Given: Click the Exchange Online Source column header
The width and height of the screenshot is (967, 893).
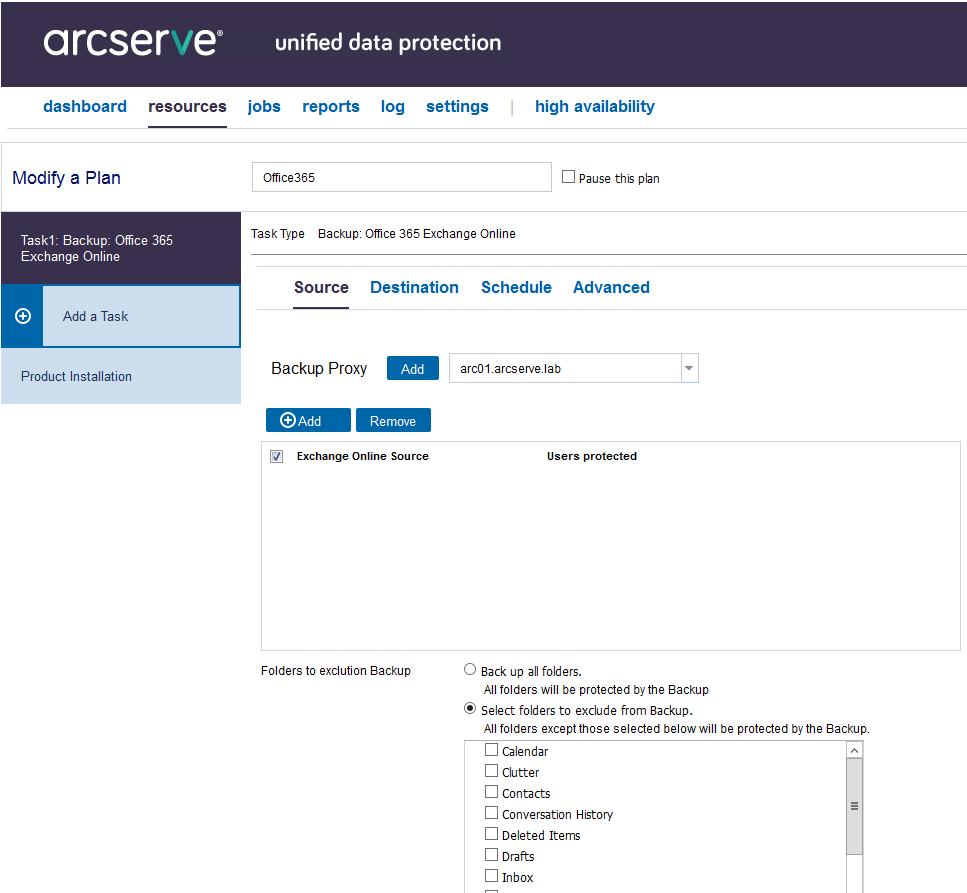Looking at the screenshot, I should (x=363, y=456).
